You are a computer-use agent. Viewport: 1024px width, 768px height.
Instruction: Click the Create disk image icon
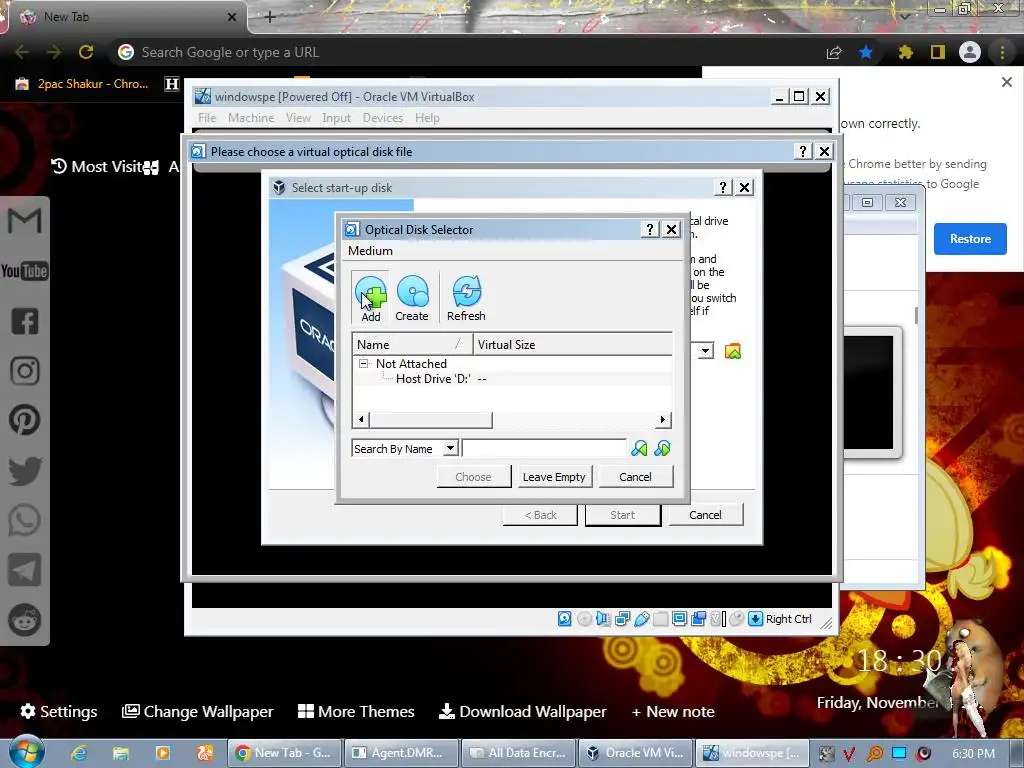pos(412,298)
